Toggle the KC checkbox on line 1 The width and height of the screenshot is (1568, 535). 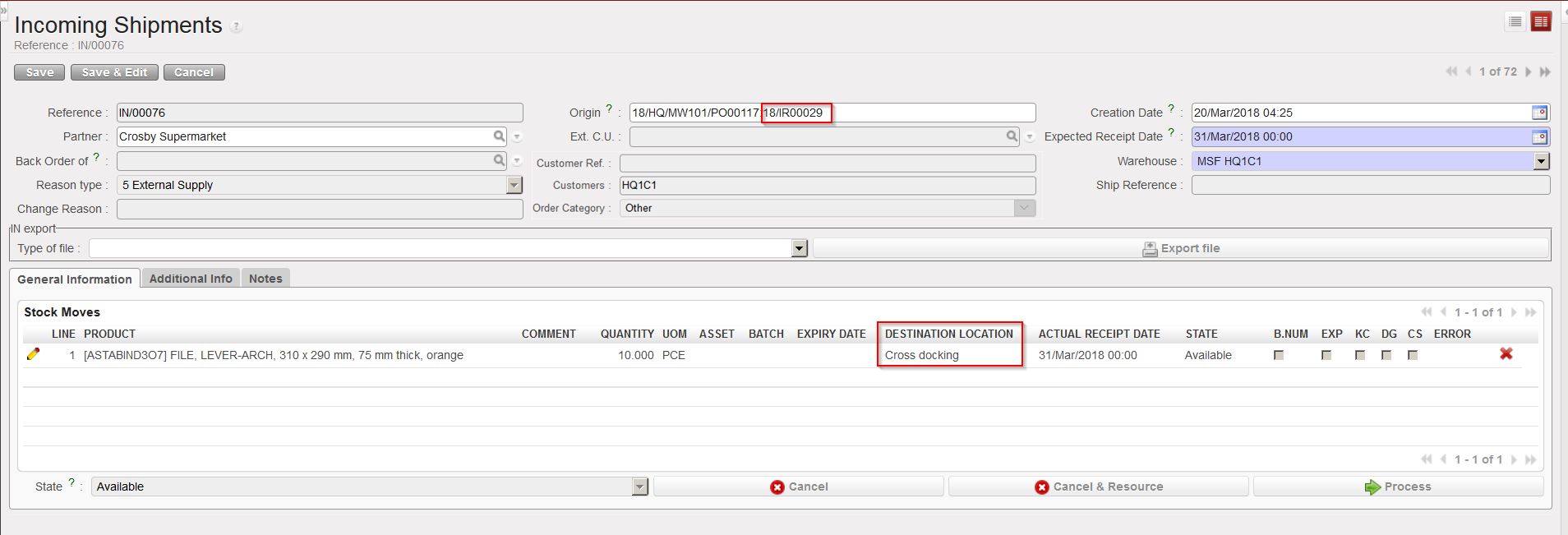pos(1360,355)
